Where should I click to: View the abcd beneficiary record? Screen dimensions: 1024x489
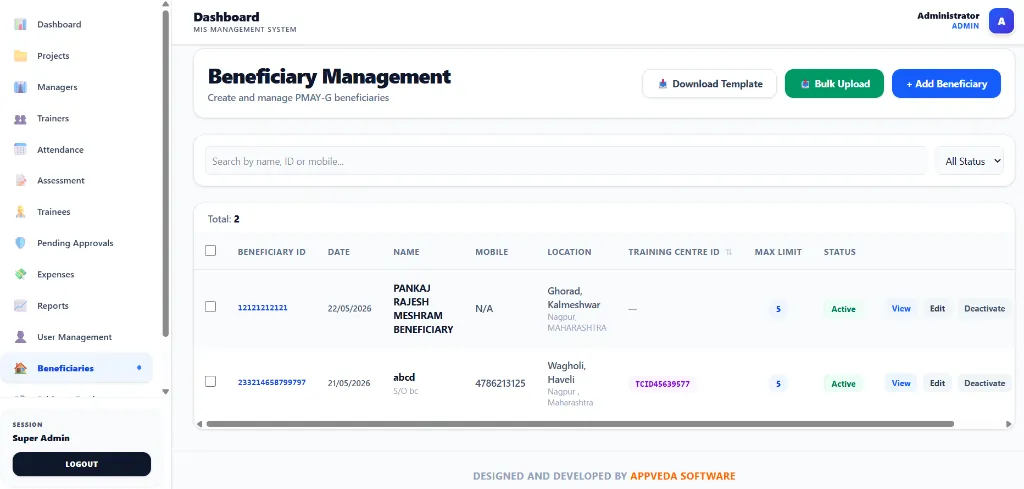tap(901, 383)
